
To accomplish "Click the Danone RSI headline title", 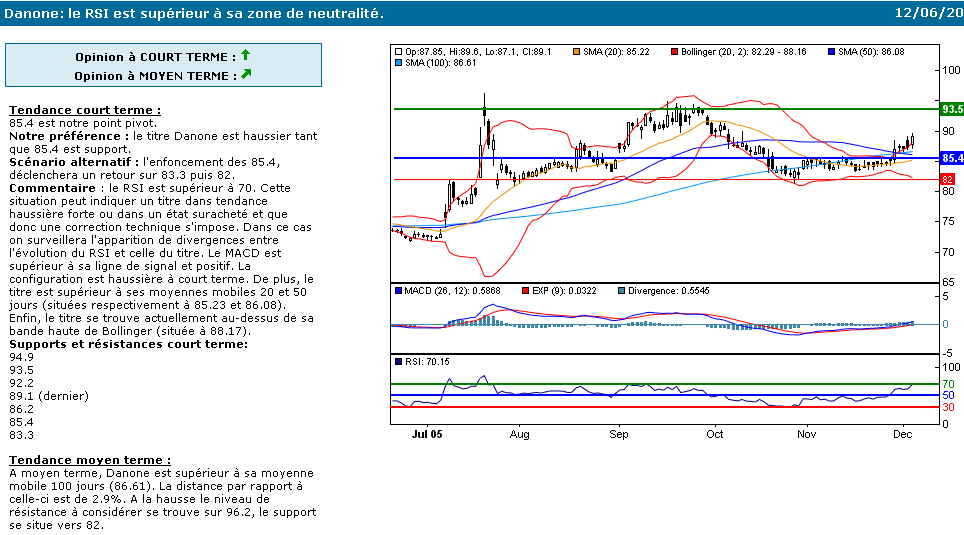I will [194, 14].
